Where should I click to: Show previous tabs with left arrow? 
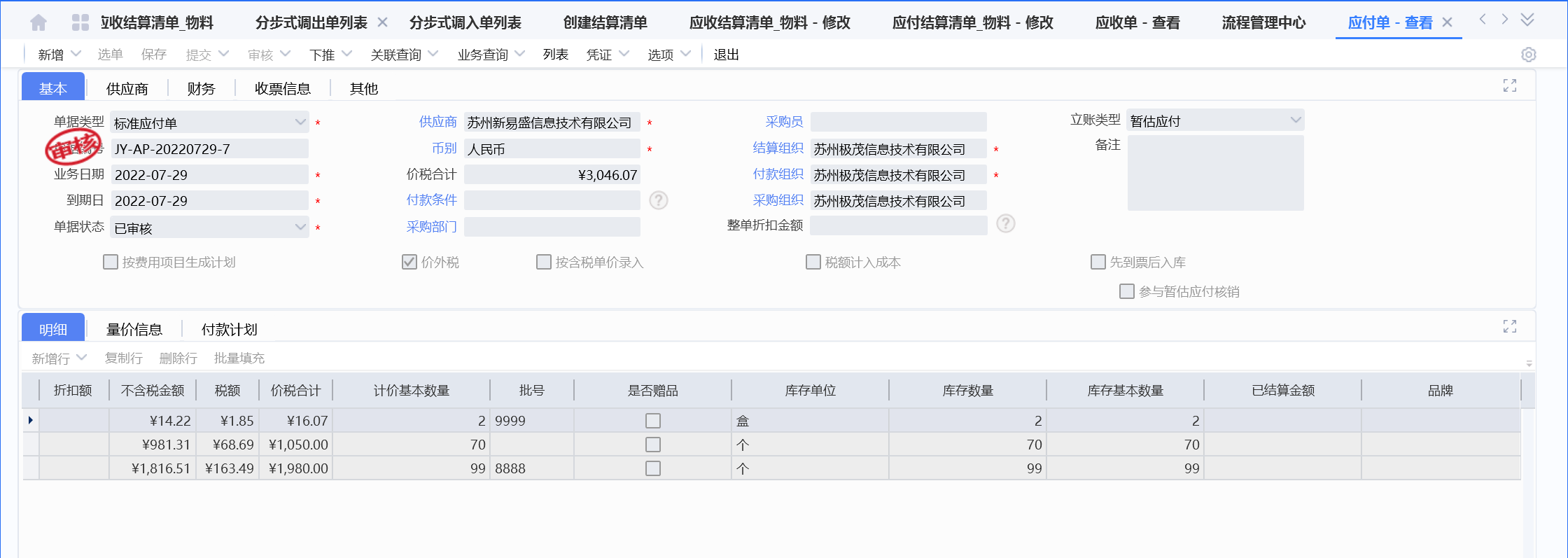tap(1482, 20)
